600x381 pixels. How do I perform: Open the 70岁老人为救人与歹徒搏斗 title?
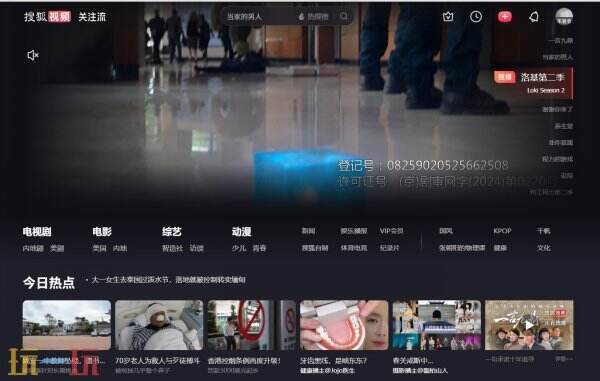click(158, 360)
